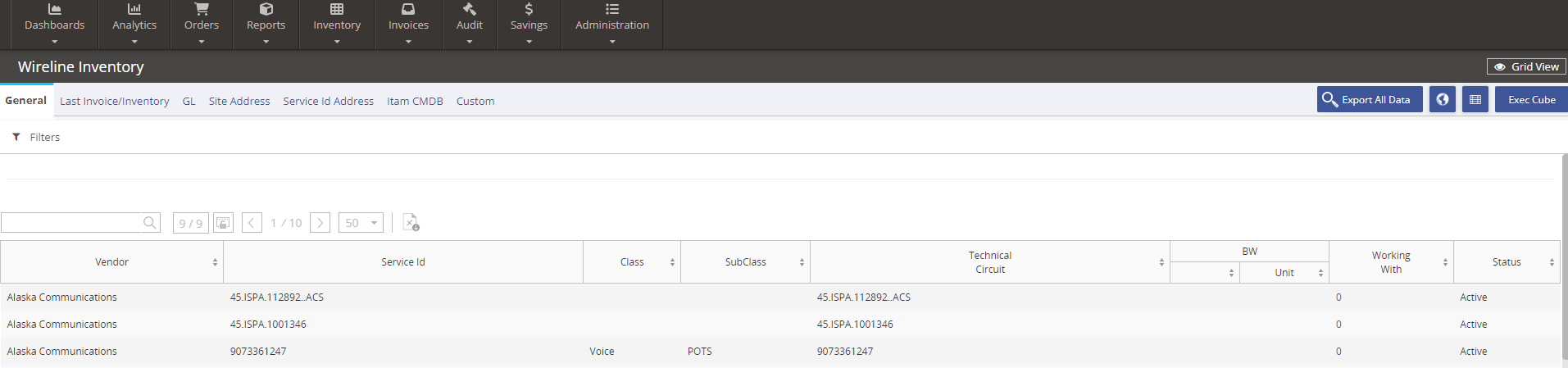Sort by SubClass column arrows
1568x368 pixels.
802,262
